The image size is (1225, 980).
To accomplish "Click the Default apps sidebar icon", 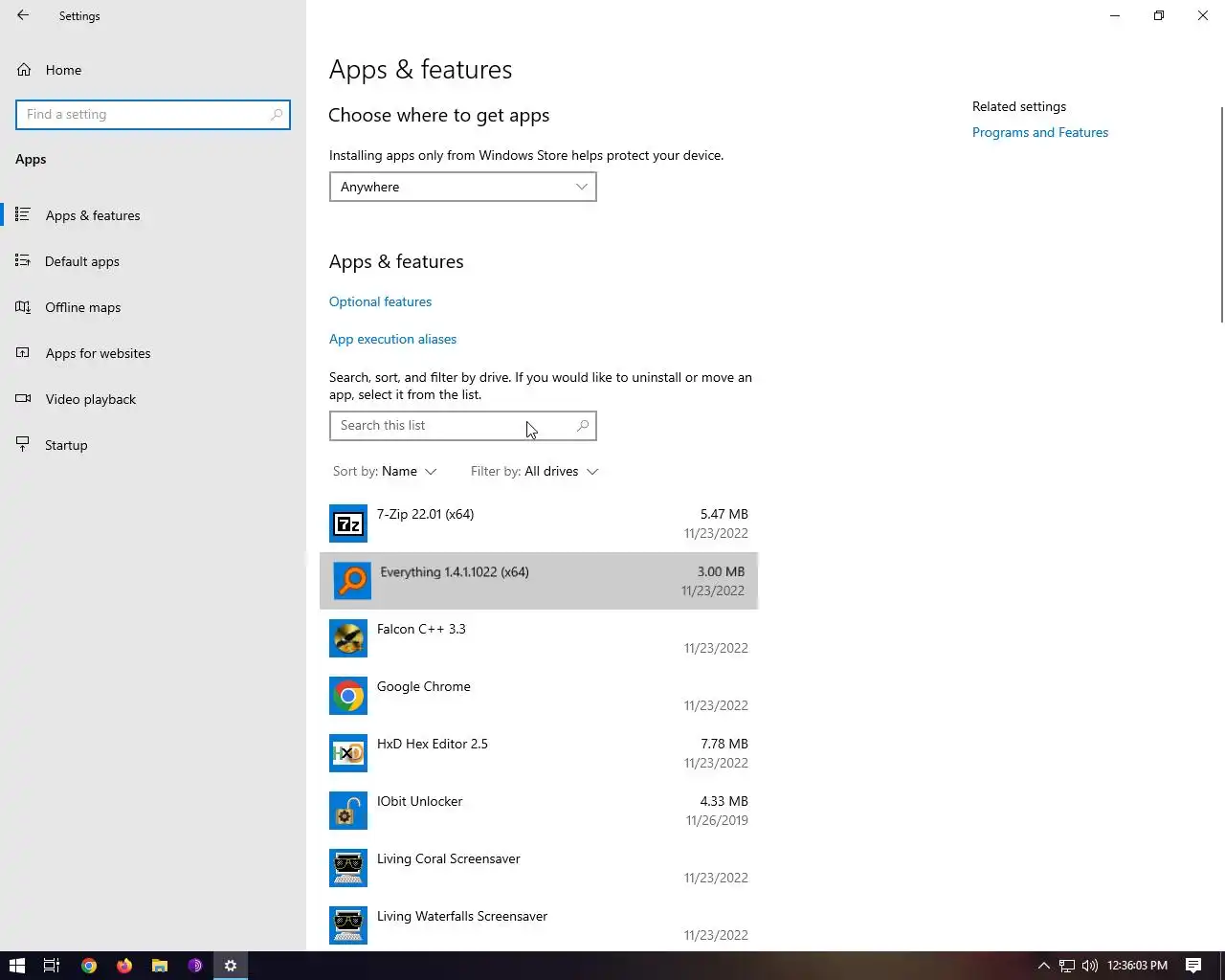I will tap(23, 260).
